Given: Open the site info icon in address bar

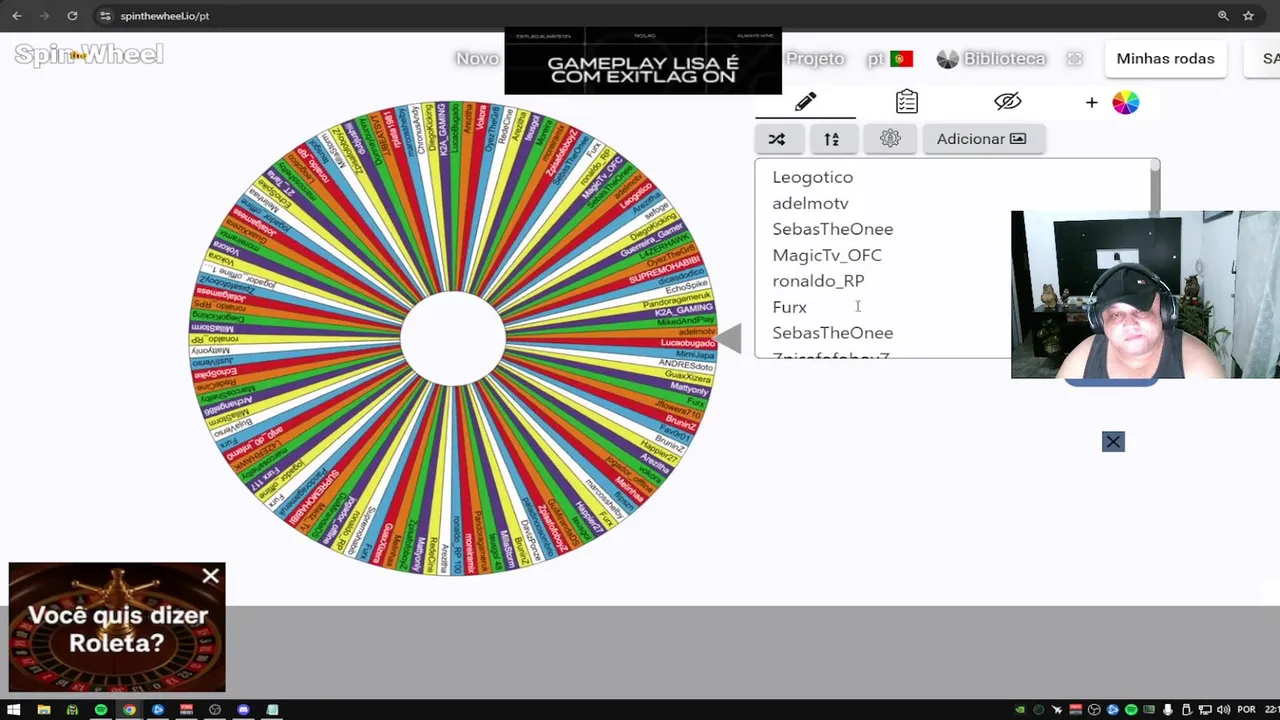Looking at the screenshot, I should (105, 16).
